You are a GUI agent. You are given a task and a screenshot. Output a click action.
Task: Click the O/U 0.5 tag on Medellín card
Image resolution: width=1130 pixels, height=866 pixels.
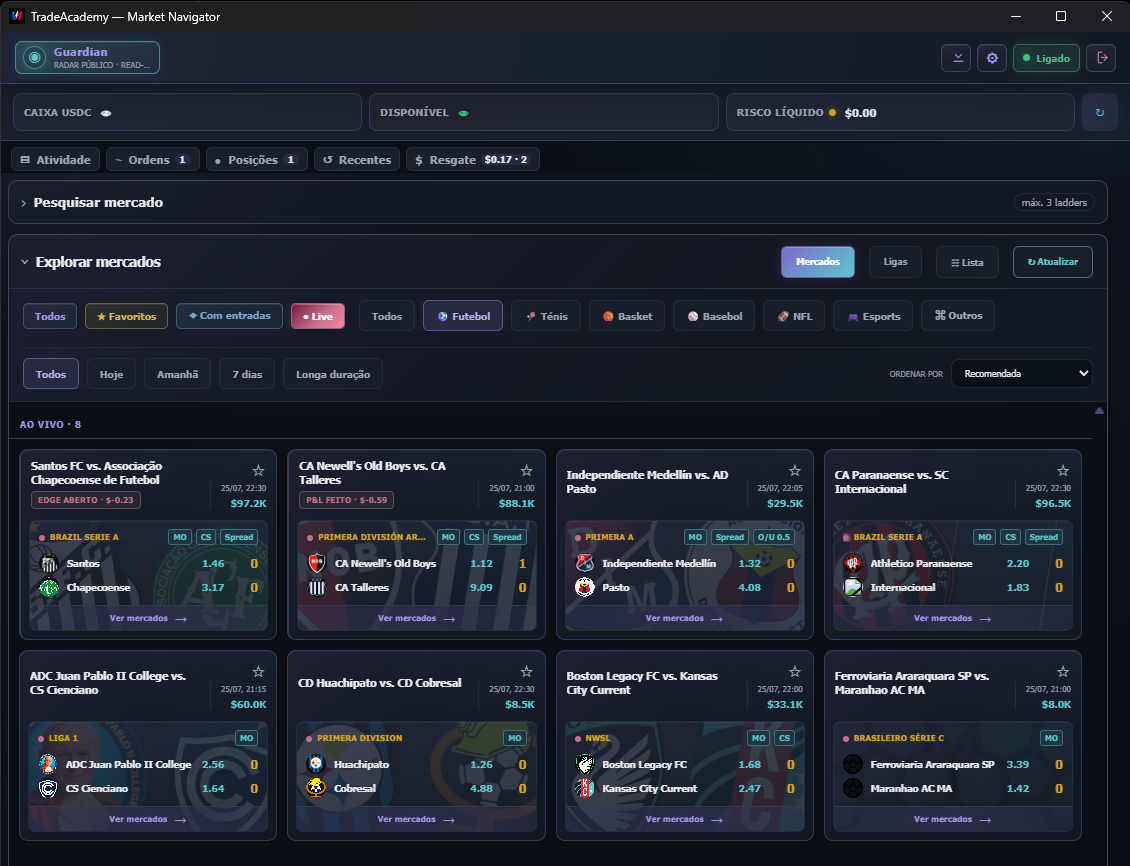(773, 537)
